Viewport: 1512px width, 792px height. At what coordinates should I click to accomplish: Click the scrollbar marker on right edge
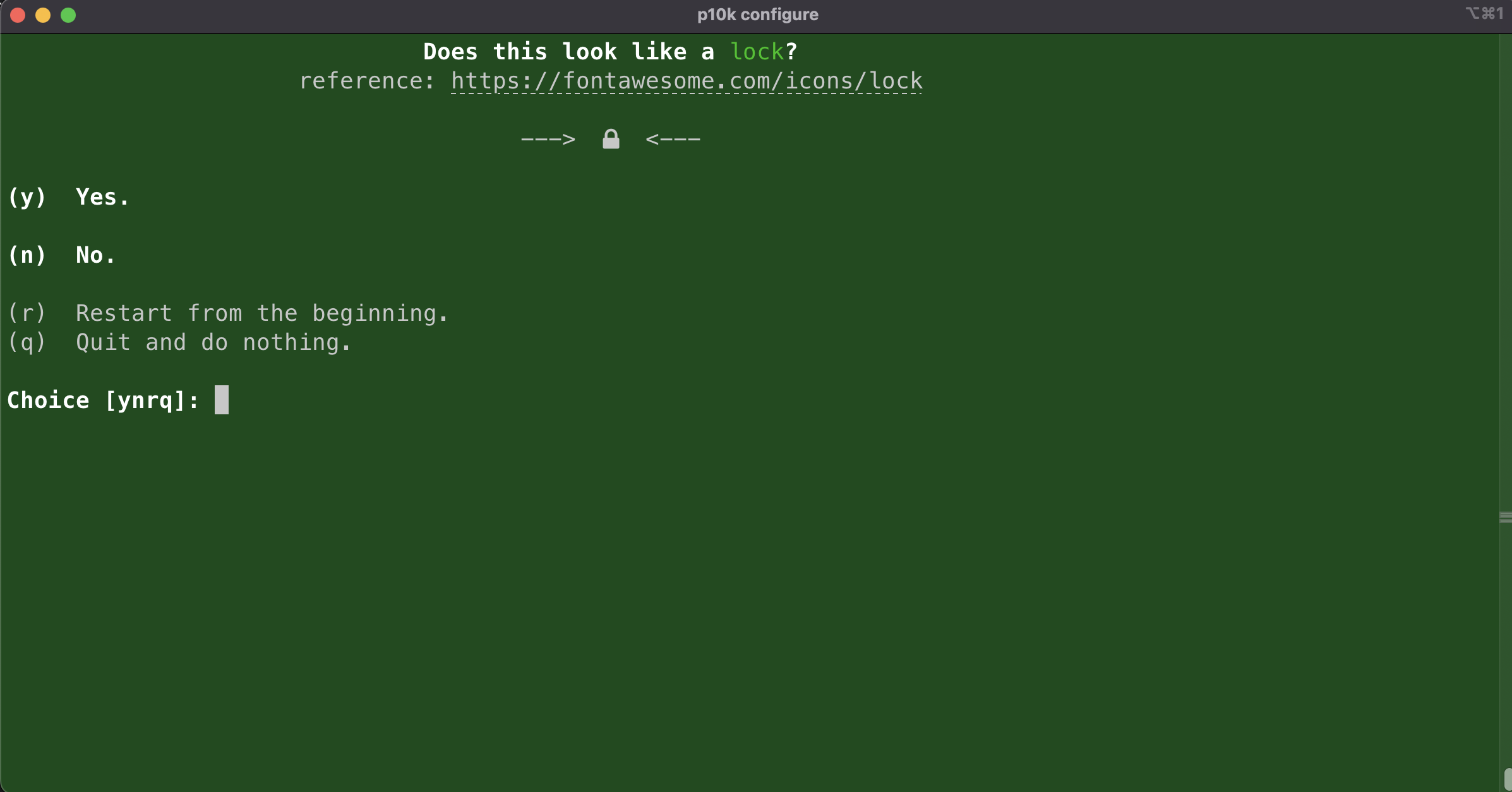point(1505,517)
